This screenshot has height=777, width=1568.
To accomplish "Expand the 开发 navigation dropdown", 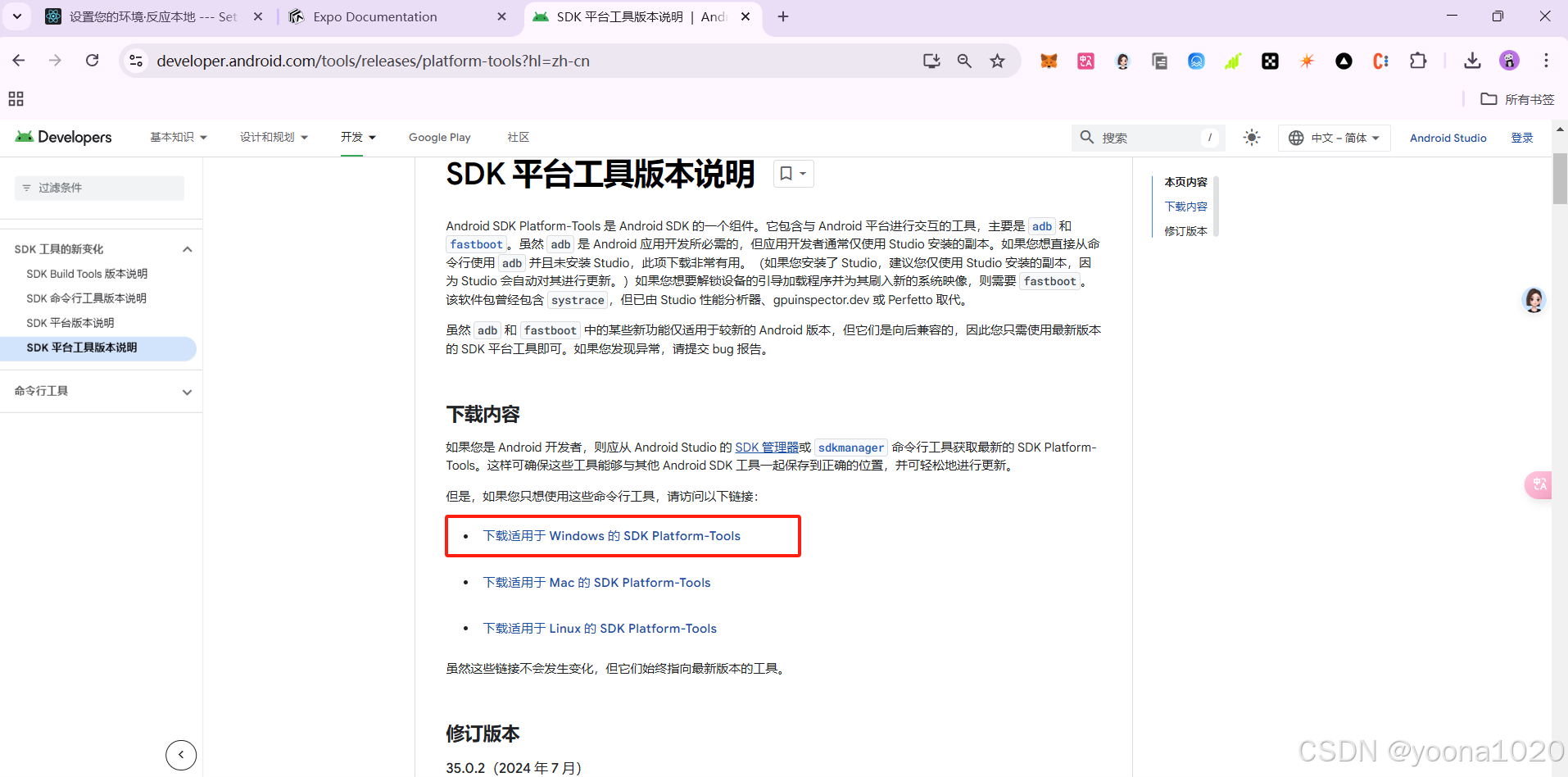I will 358,138.
